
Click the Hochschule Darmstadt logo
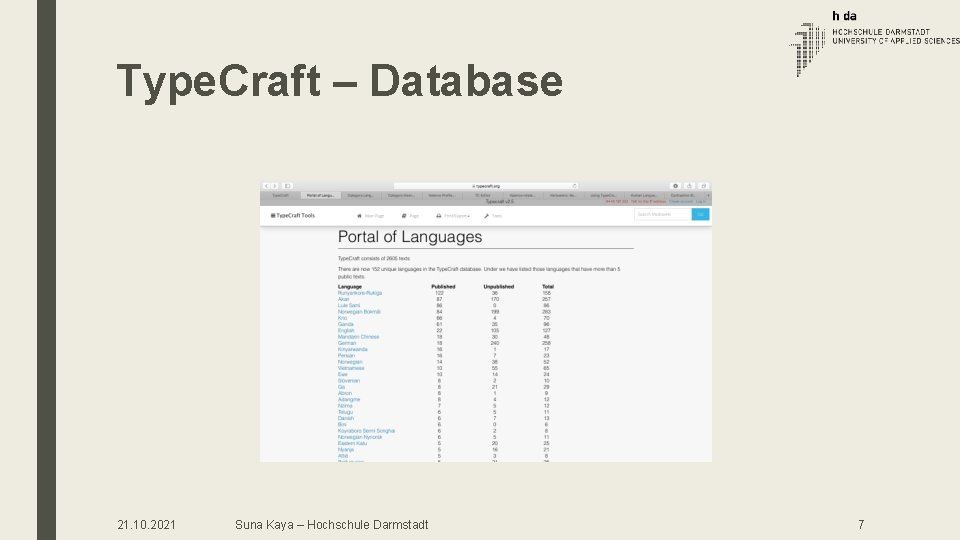(x=874, y=43)
